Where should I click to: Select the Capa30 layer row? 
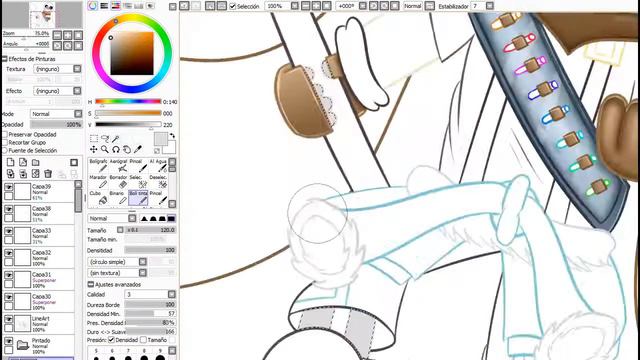(39, 302)
